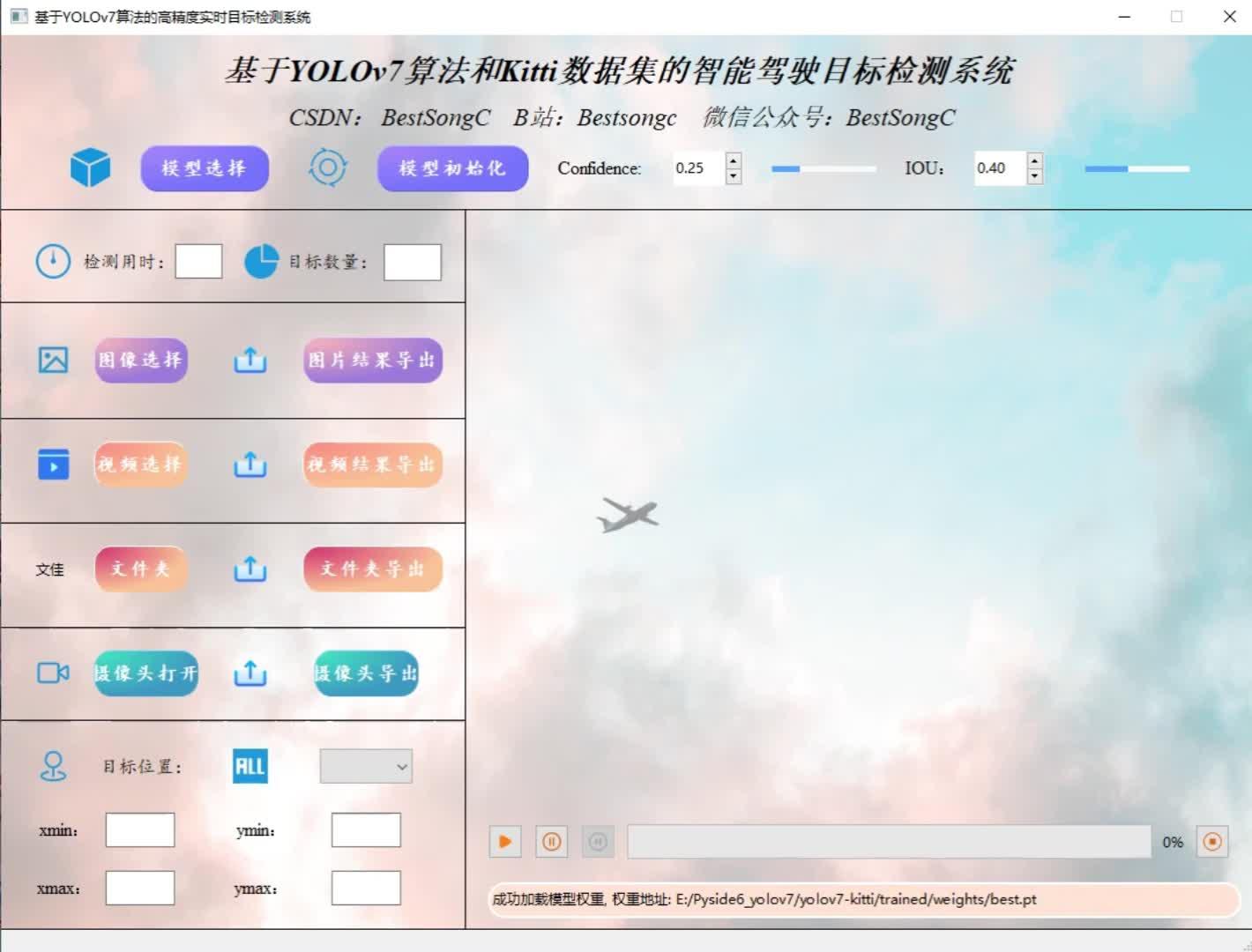Click the xmin input field
The height and width of the screenshot is (952, 1252).
pos(139,829)
